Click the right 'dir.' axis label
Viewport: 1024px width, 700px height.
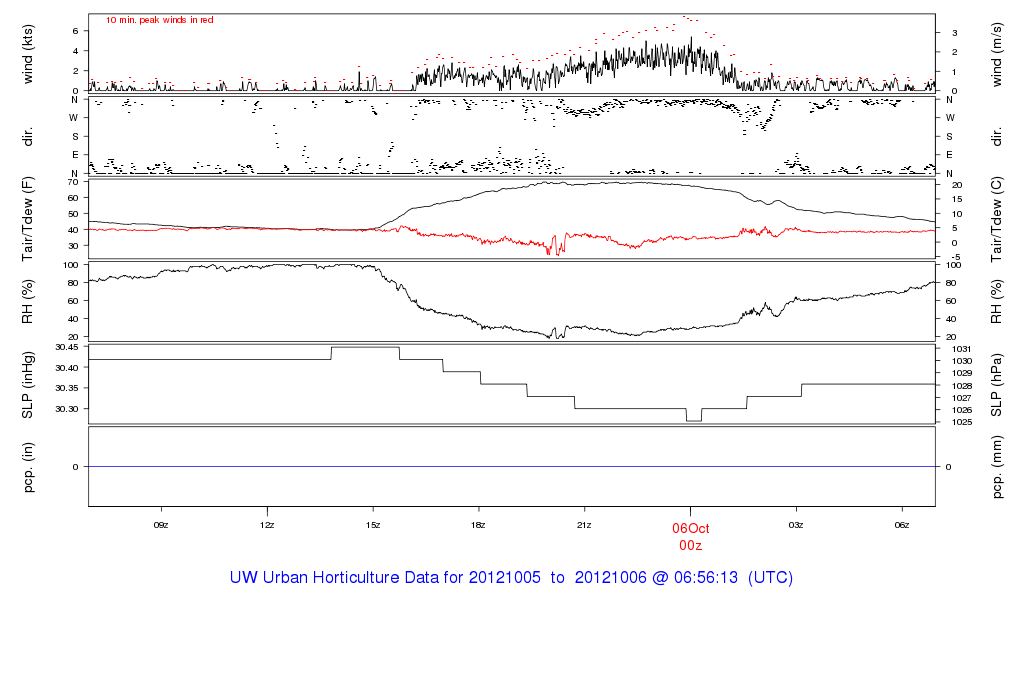click(996, 137)
